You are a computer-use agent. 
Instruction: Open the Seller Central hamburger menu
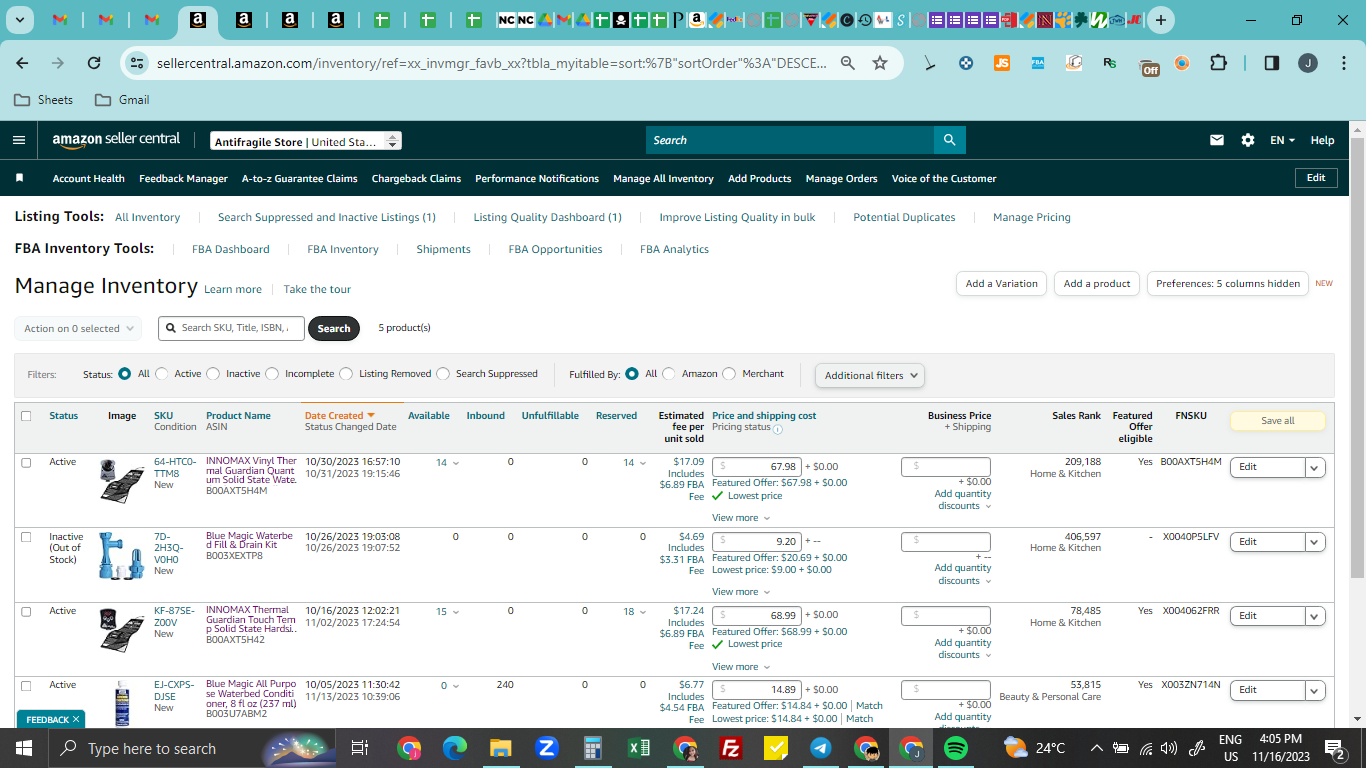tap(19, 140)
